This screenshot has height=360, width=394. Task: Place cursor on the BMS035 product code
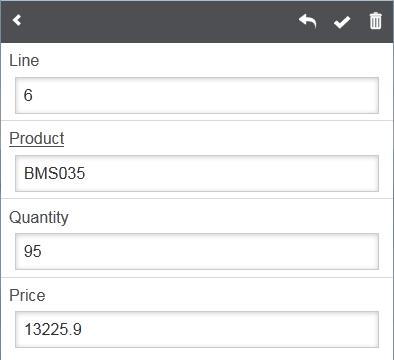click(54, 173)
